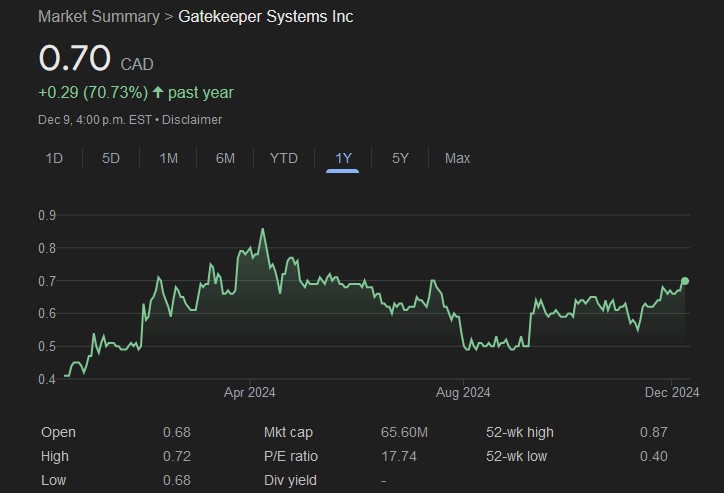This screenshot has width=724, height=493.
Task: Click the upward green arrow icon
Action: [x=158, y=92]
